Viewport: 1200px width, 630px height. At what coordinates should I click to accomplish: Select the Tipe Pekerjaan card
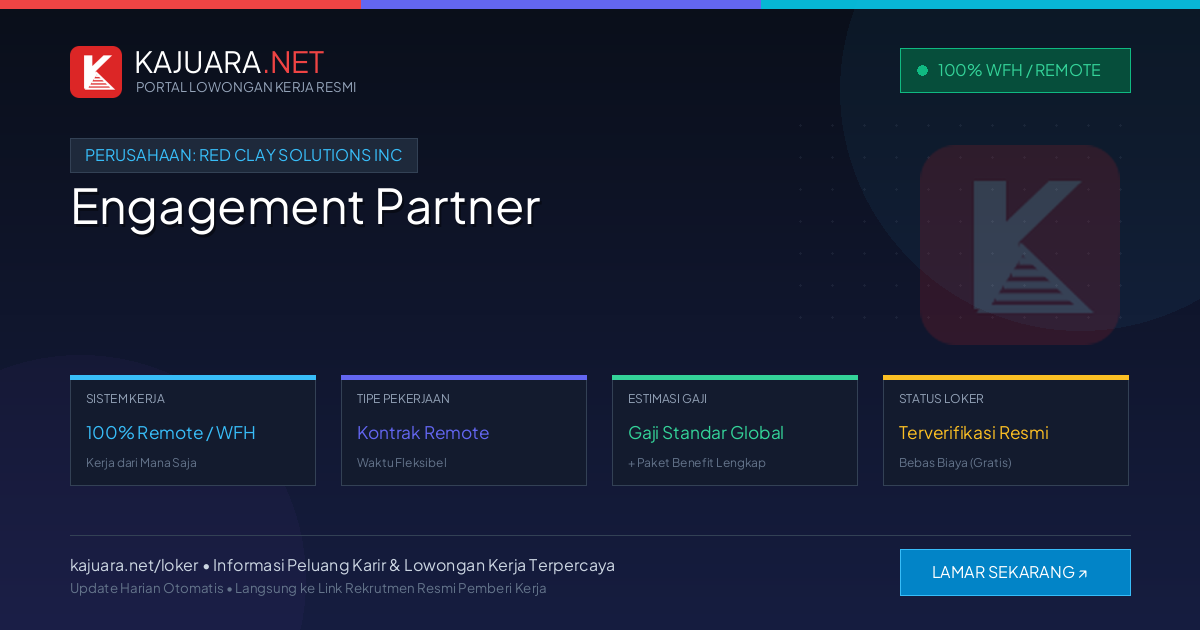[464, 431]
